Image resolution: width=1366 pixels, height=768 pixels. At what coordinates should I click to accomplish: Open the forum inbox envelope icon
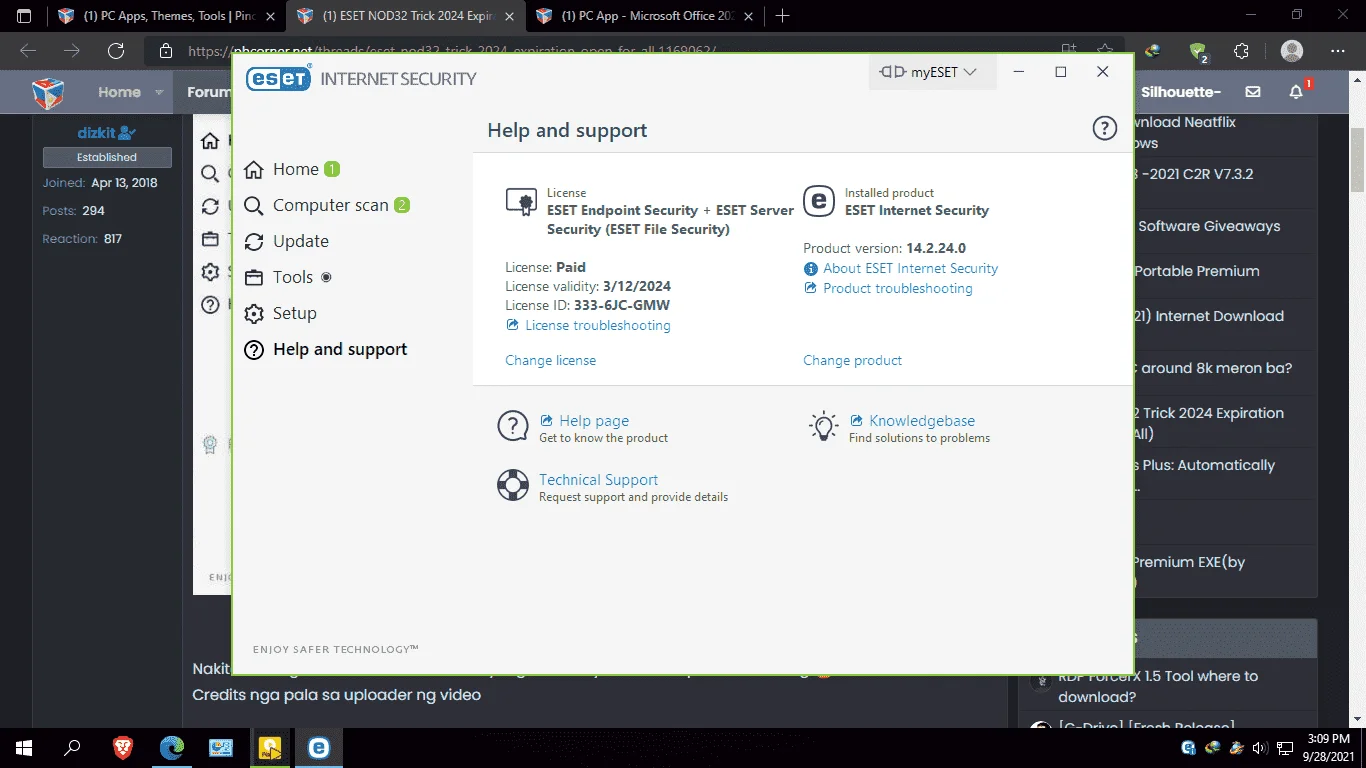point(1253,92)
